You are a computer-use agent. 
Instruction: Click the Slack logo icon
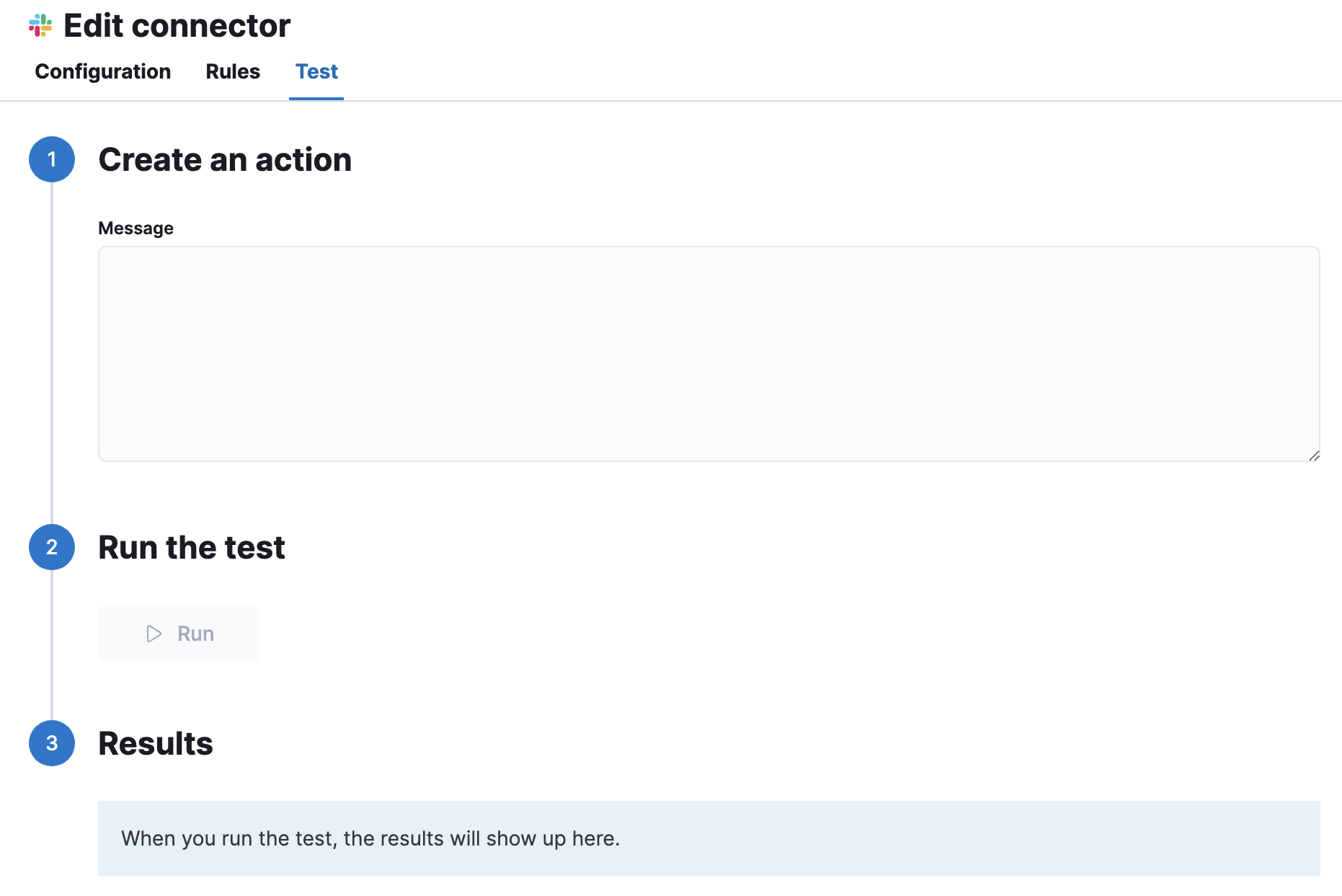41,26
